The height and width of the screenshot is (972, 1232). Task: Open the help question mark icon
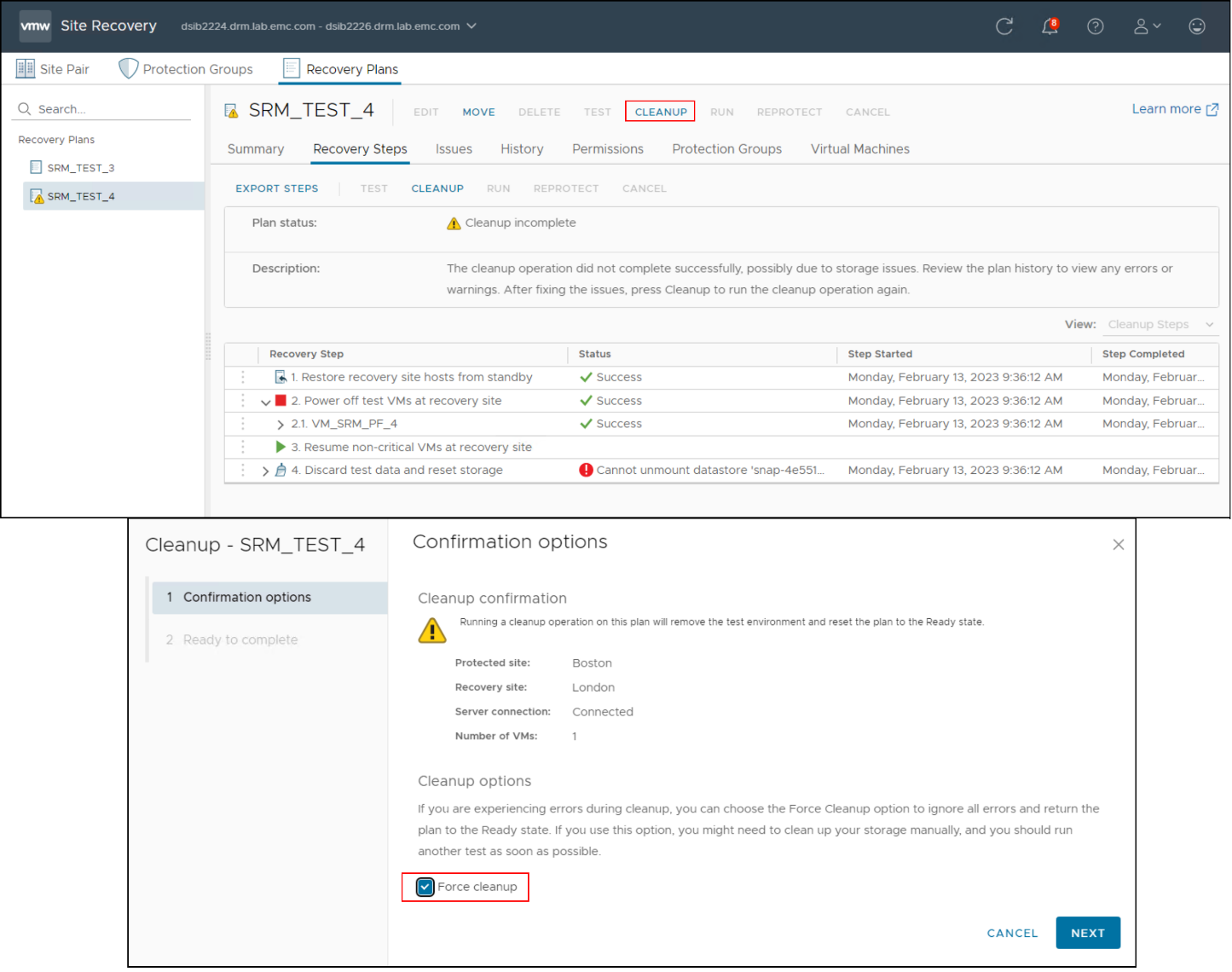click(1096, 26)
